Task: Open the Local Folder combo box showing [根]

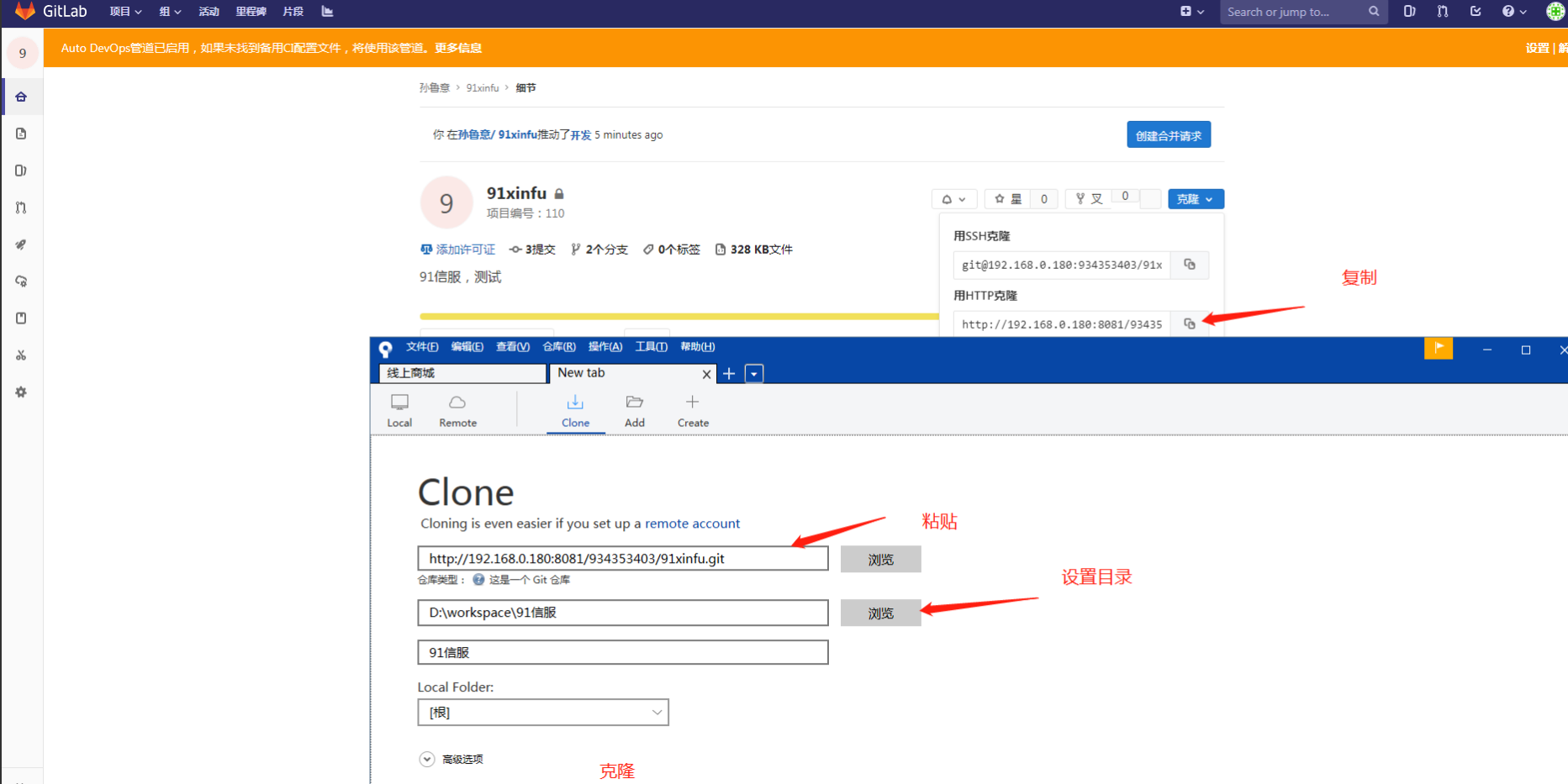Action: [542, 712]
